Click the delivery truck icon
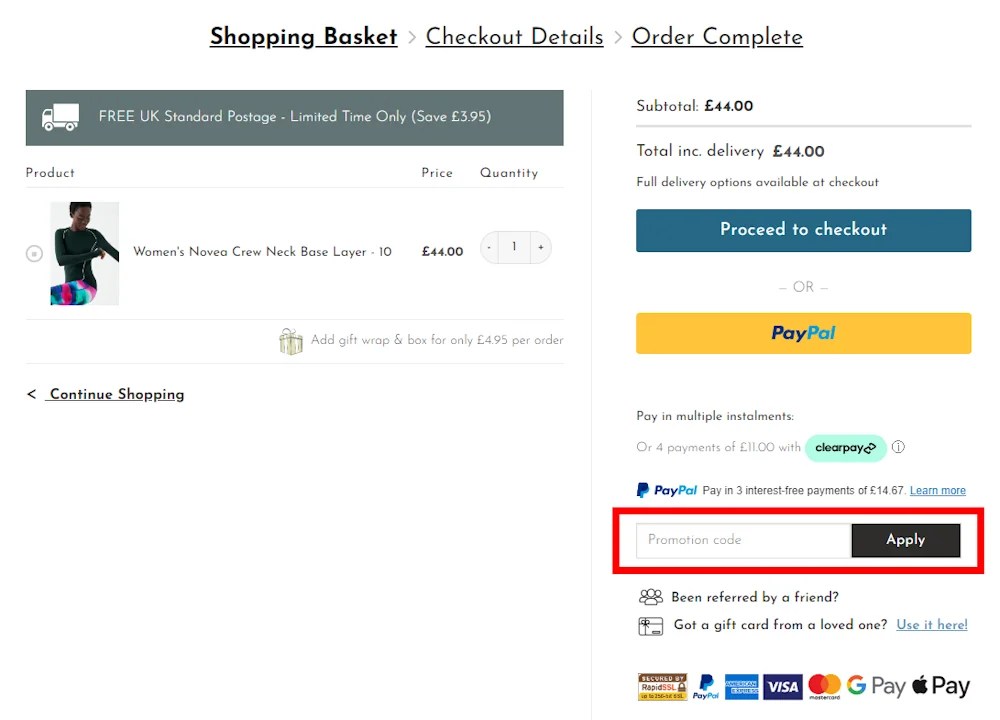The image size is (1000, 720). (60, 116)
